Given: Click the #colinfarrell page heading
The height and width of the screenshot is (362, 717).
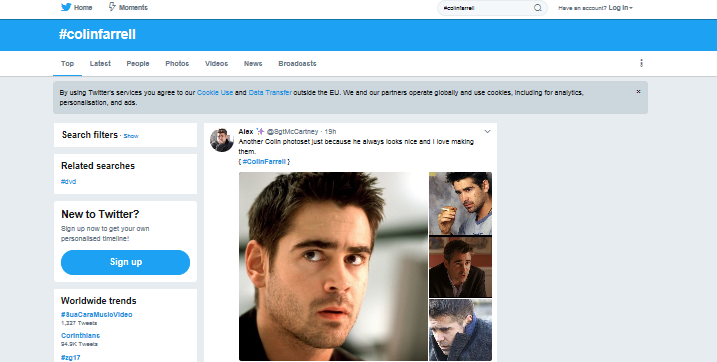Looking at the screenshot, I should (97, 35).
